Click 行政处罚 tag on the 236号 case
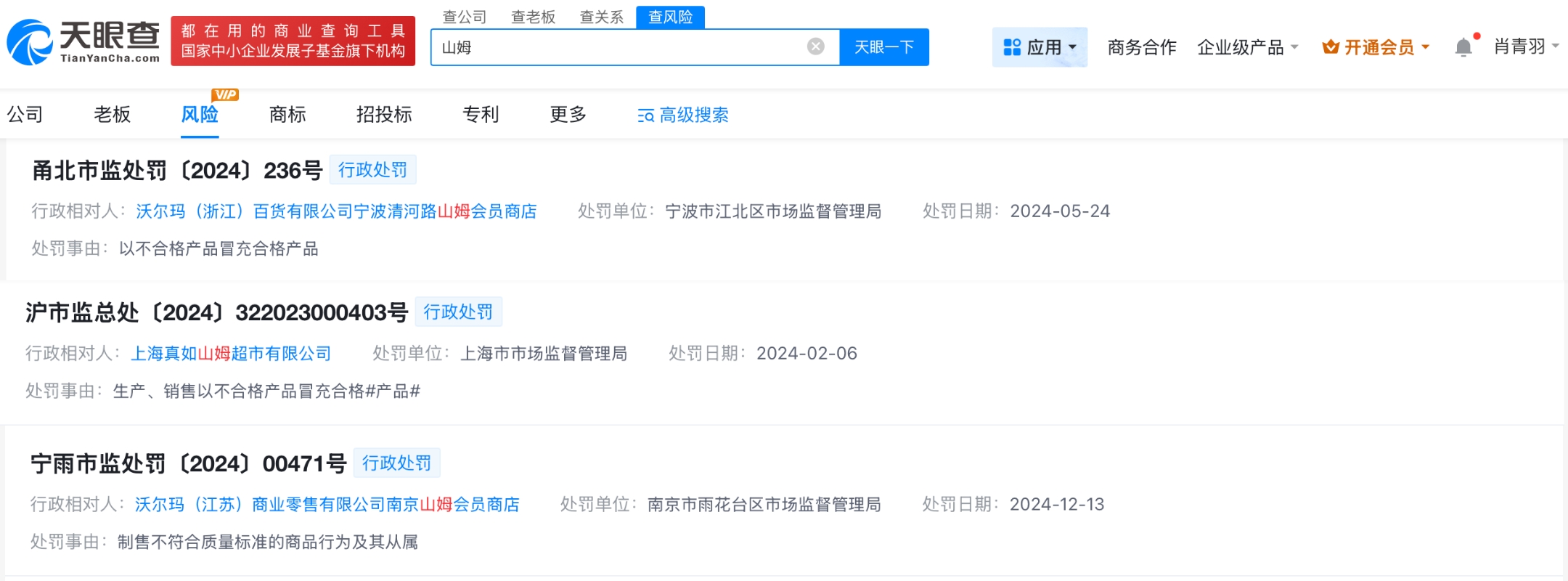This screenshot has height=581, width=1568. [x=372, y=169]
